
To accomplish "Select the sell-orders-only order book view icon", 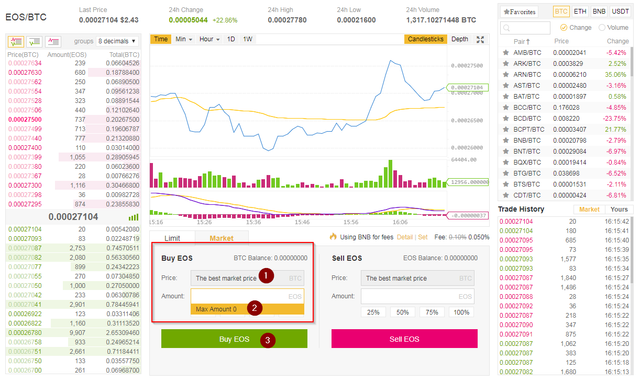I will [53, 41].
